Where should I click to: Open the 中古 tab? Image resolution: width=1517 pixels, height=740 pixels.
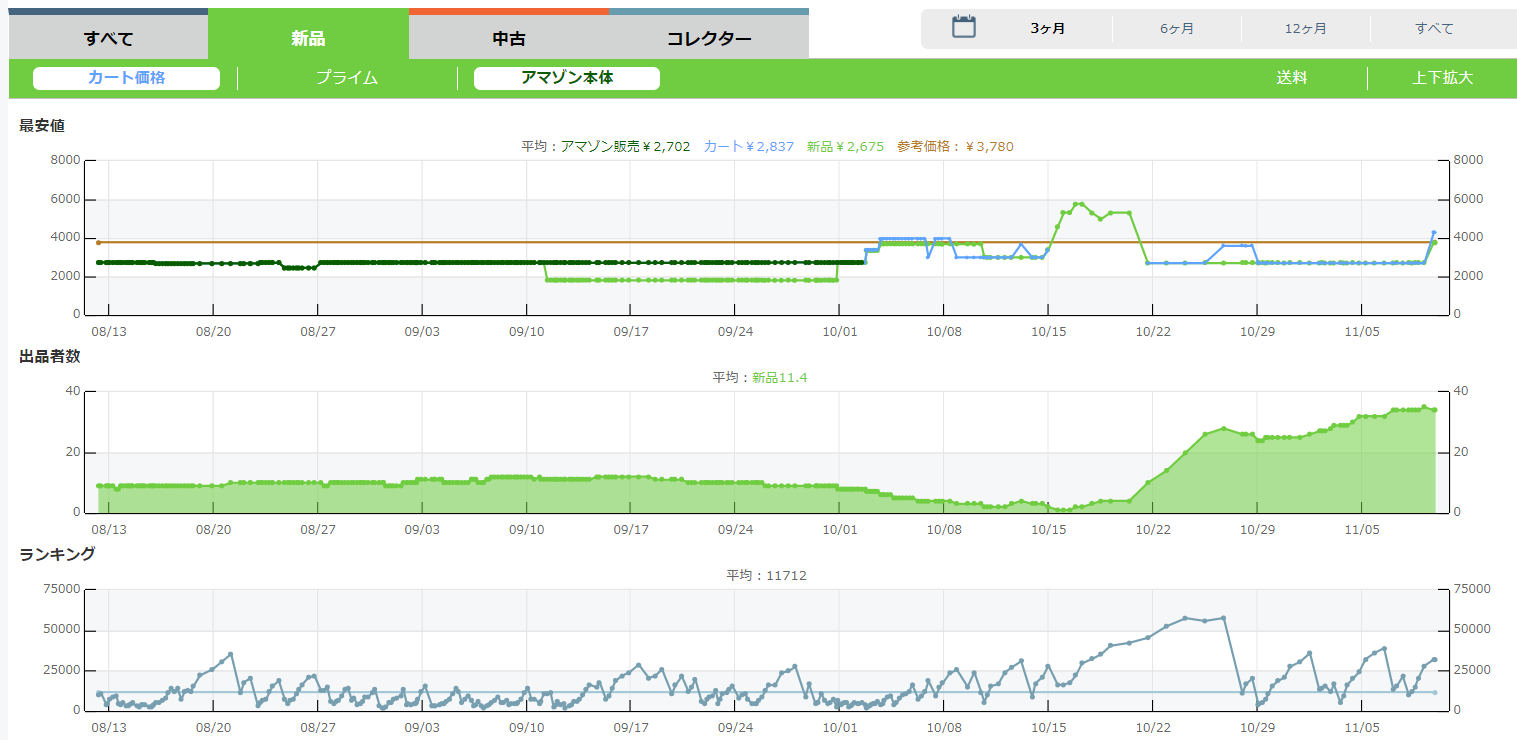pos(509,39)
